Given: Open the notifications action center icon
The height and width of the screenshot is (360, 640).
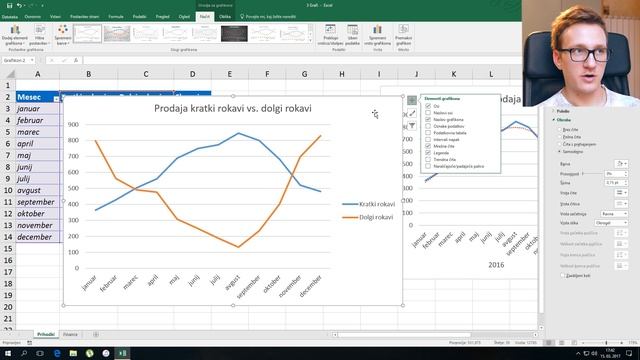Looking at the screenshot, I should pyautogui.click(x=629, y=353).
